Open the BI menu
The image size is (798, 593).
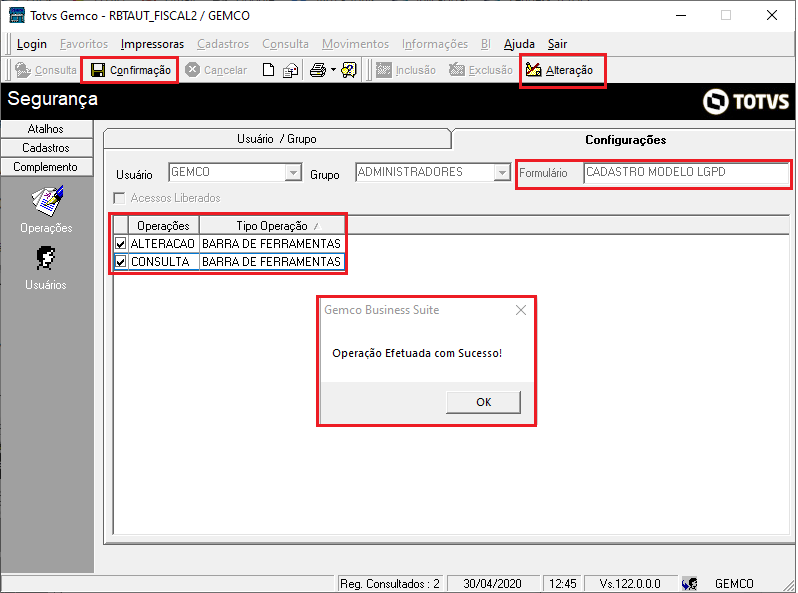tap(486, 44)
